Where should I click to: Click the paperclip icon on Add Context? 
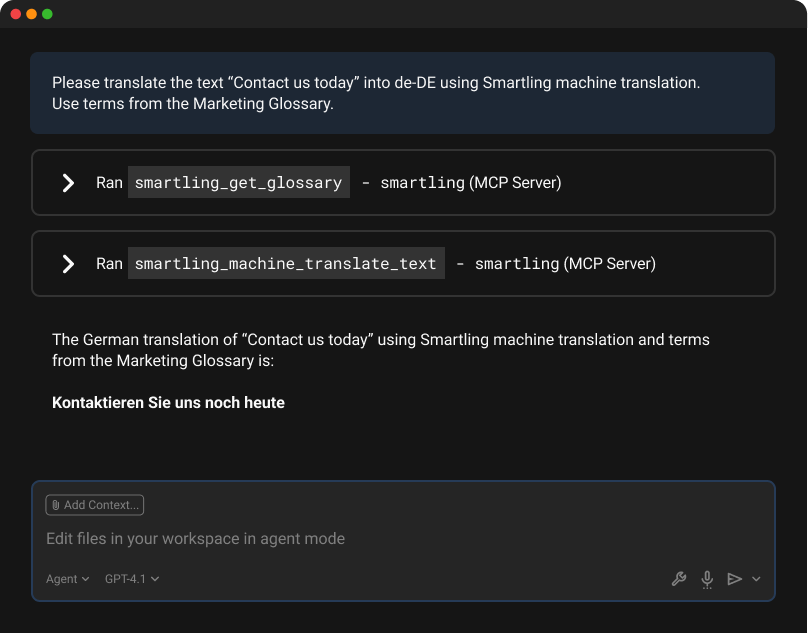pos(56,505)
